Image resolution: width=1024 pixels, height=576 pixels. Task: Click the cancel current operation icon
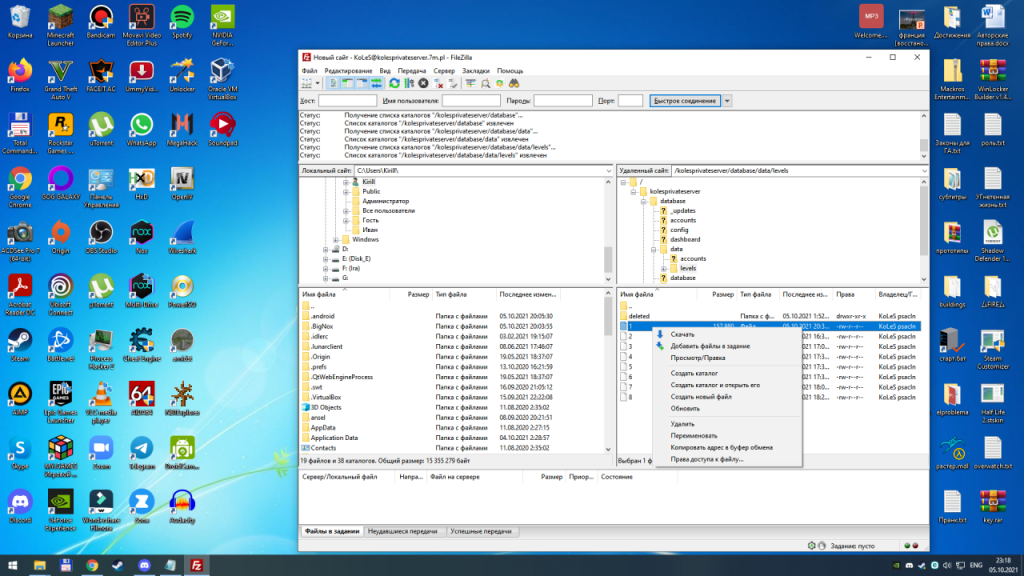pos(423,84)
